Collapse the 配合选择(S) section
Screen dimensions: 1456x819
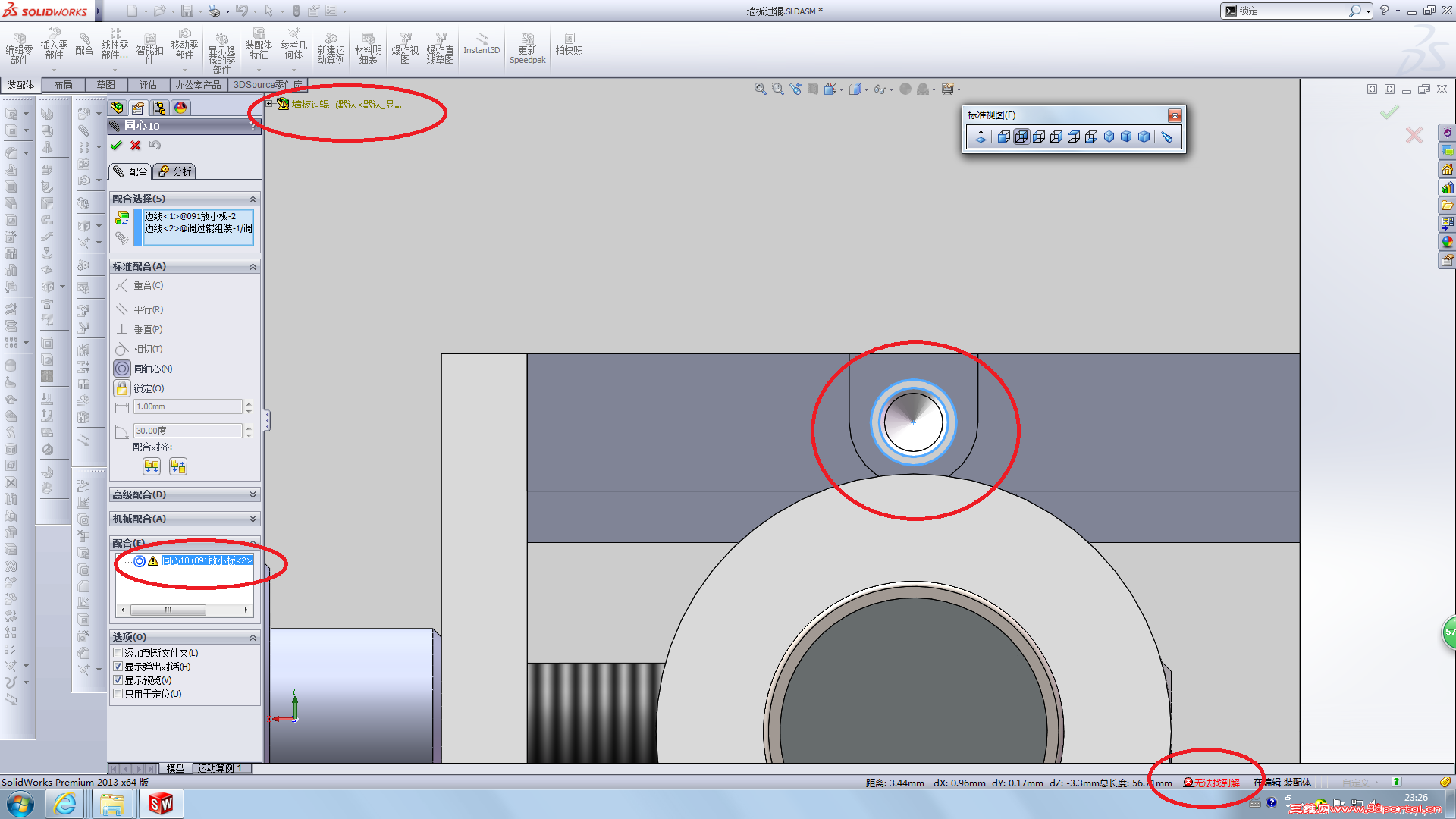253,199
